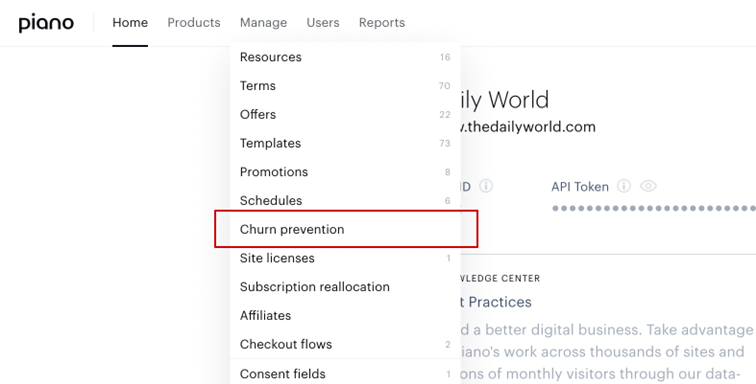Choose Templates menu item

[x=345, y=143]
